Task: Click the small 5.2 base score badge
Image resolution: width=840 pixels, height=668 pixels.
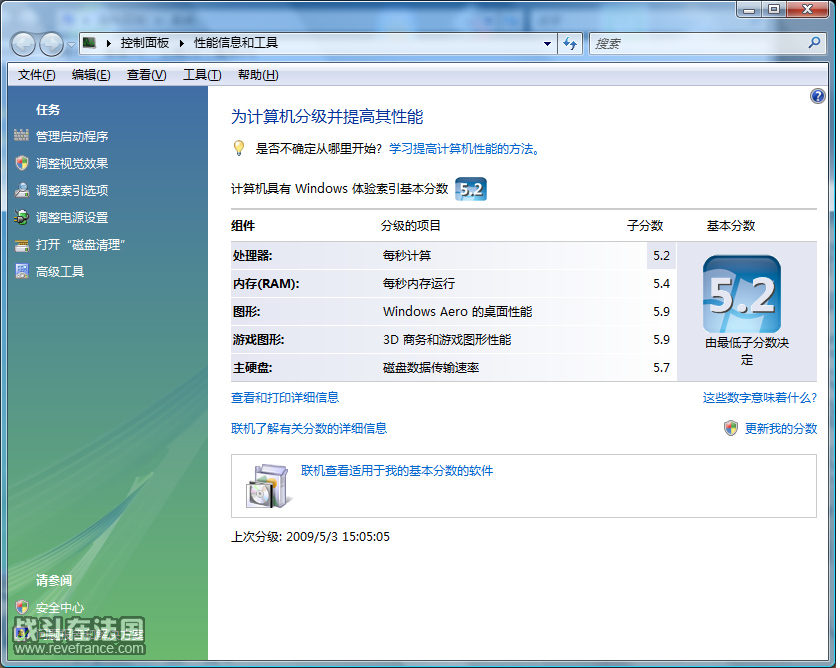Action: [471, 189]
